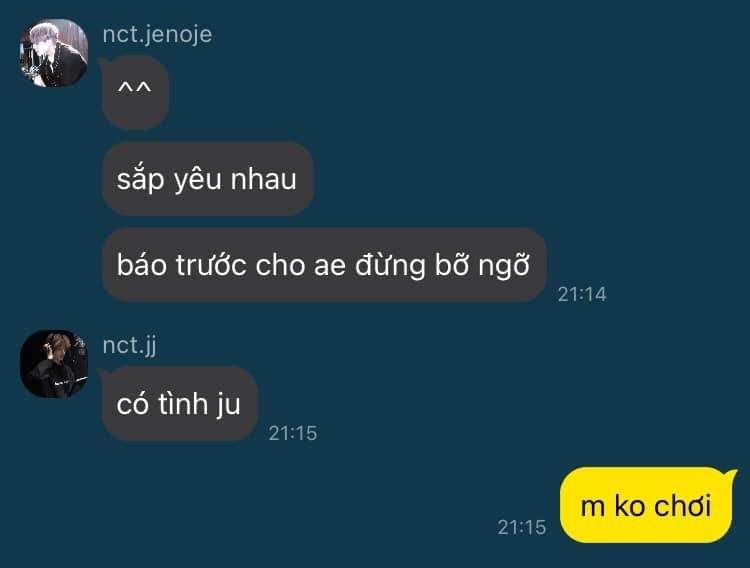The image size is (750, 568).
Task: Click the 21:15 timestamp beside "có tình ju"
Action: [293, 433]
